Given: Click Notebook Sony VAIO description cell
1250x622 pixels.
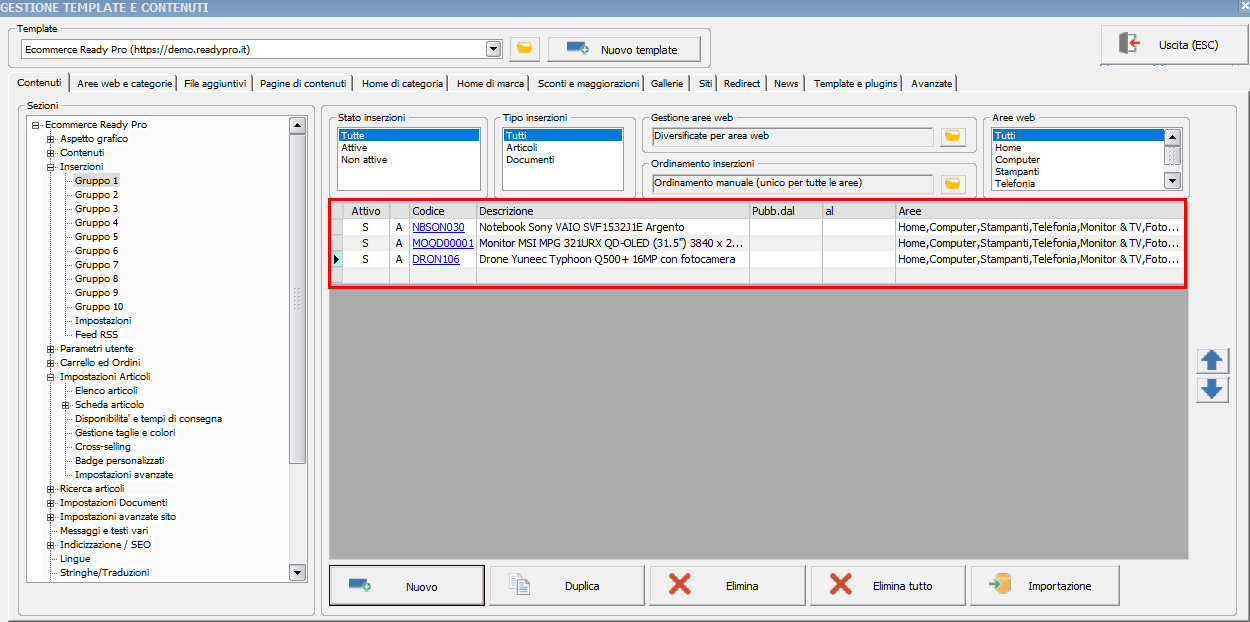Looking at the screenshot, I should [x=613, y=228].
